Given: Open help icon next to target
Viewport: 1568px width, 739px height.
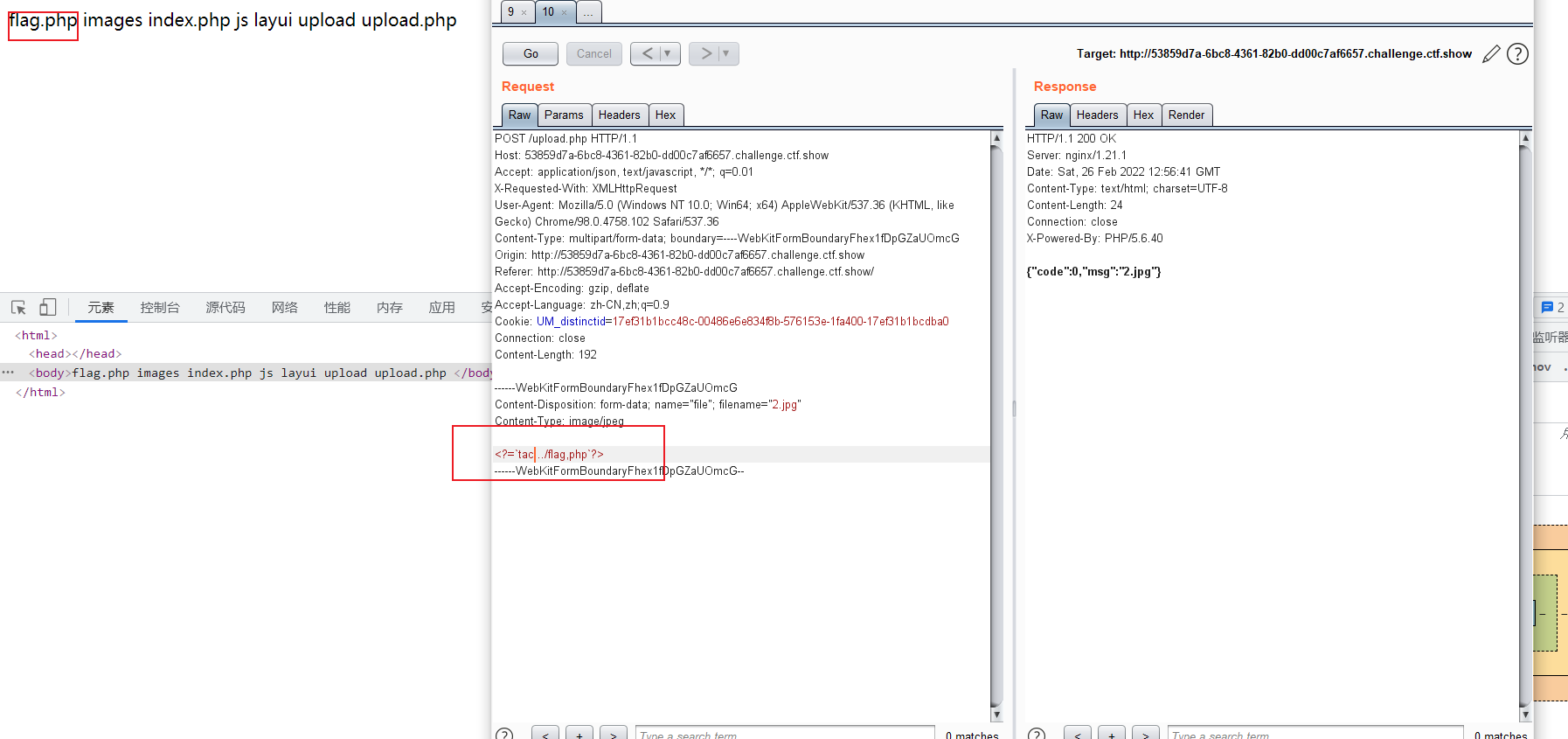Looking at the screenshot, I should [1518, 54].
